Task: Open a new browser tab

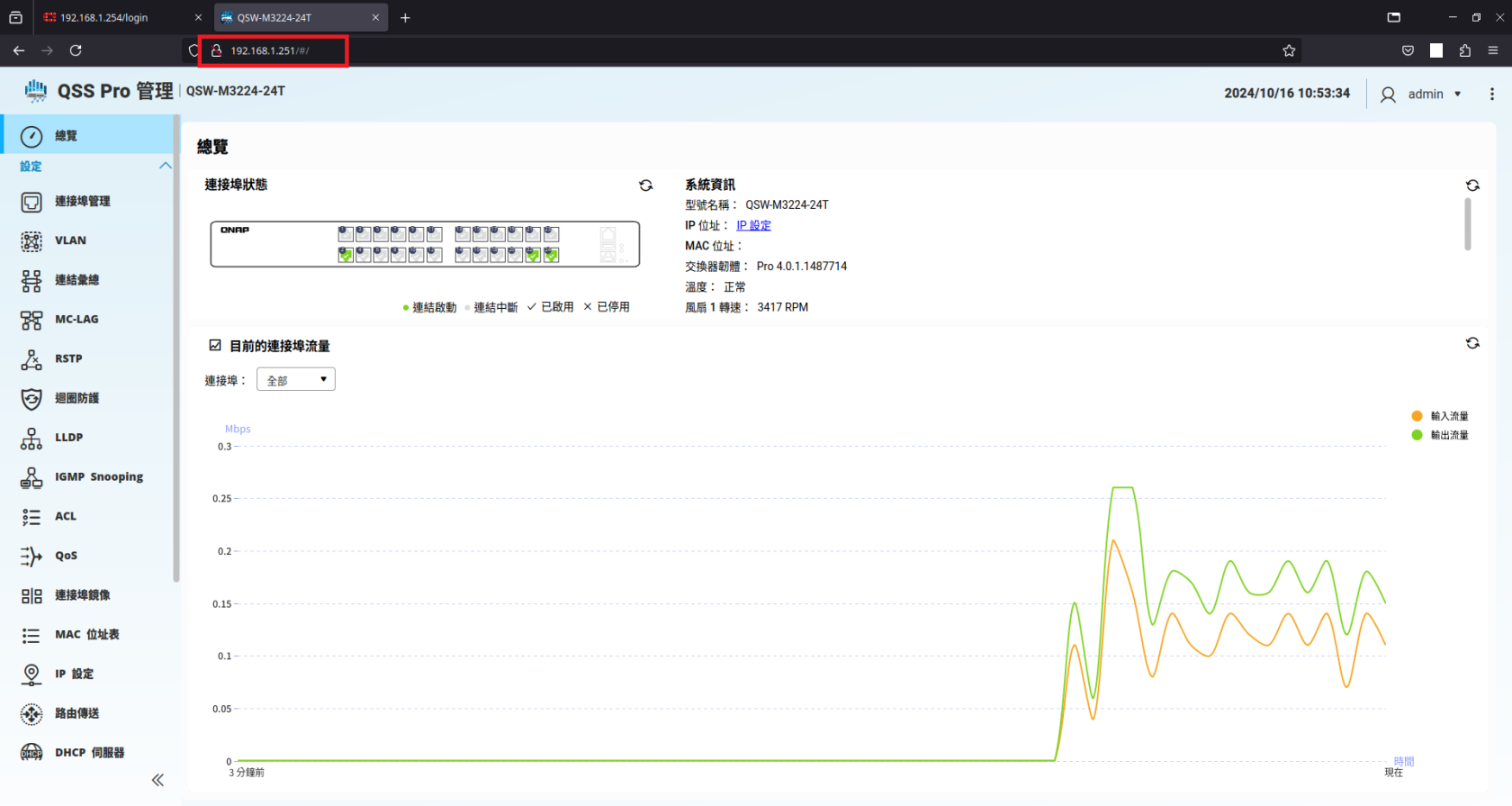Action: [x=405, y=17]
